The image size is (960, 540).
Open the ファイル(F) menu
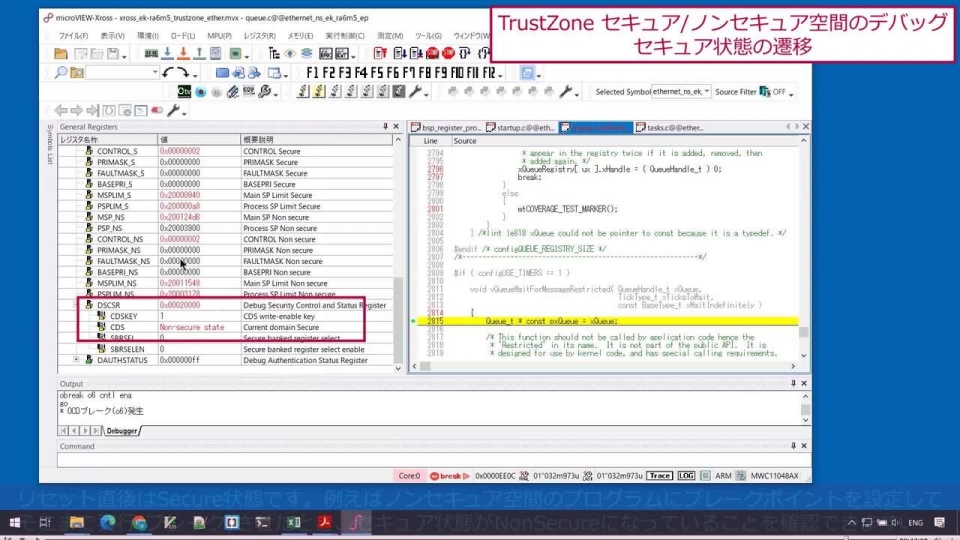tap(73, 36)
